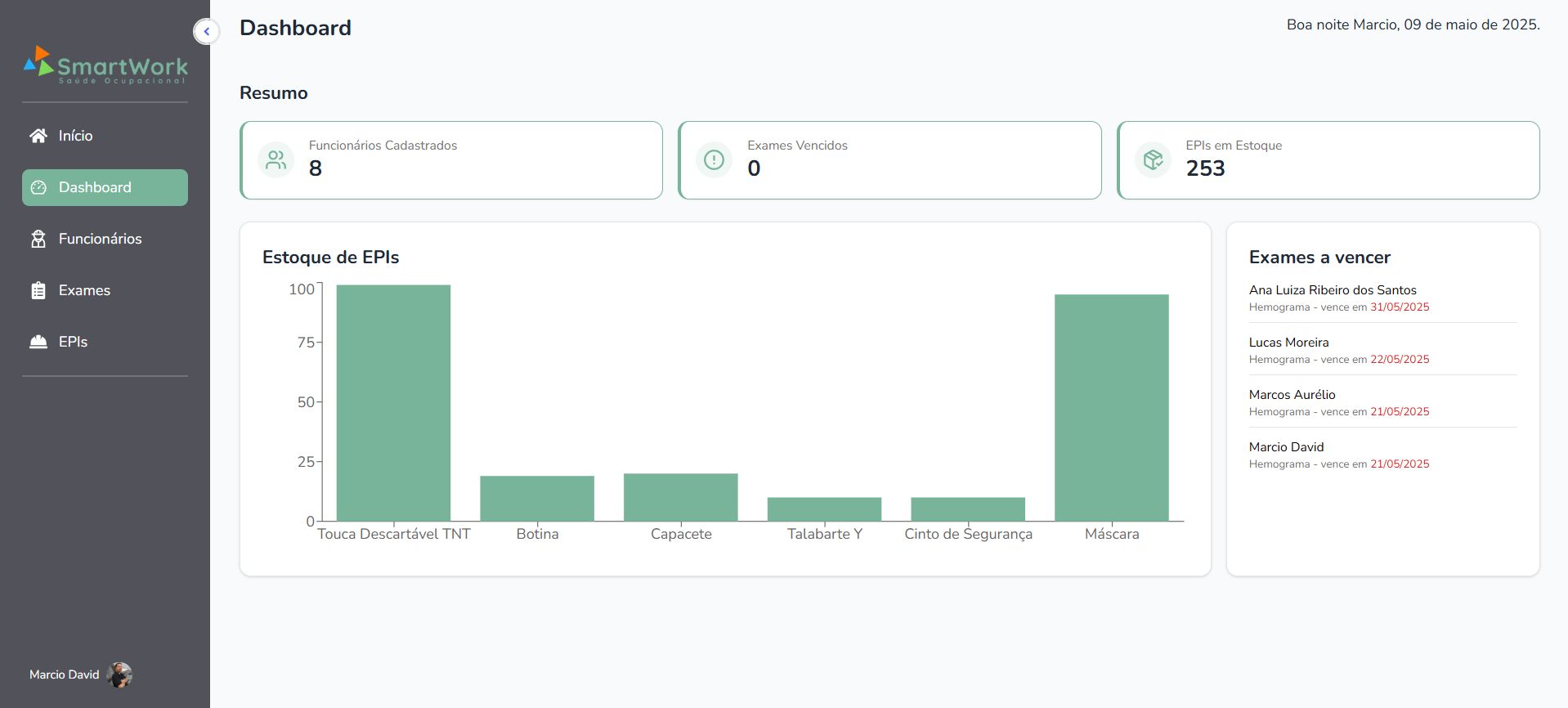
Task: Click the 50 y-axis tick label
Action: pyautogui.click(x=306, y=402)
